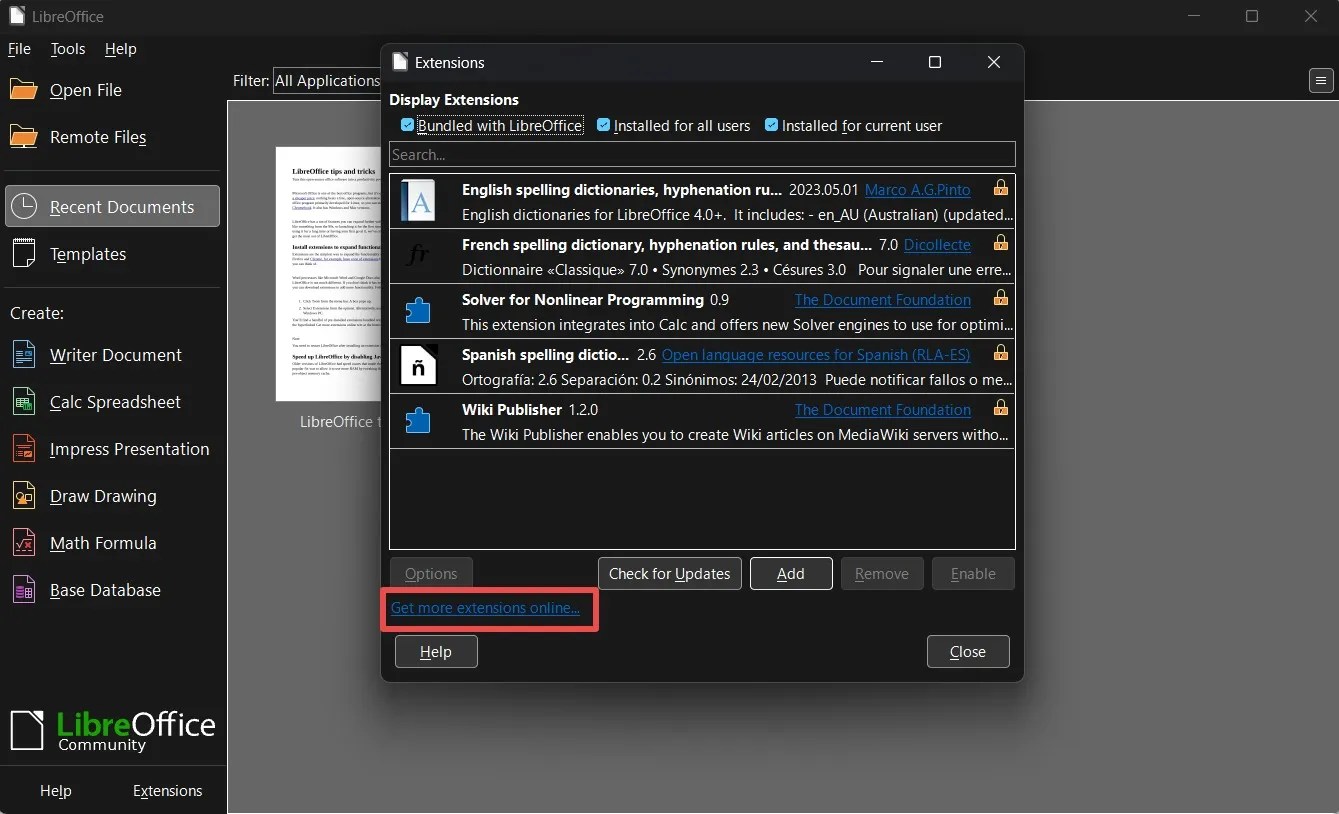The height and width of the screenshot is (814, 1339).
Task: Click the extensions Search field
Action: [x=701, y=154]
